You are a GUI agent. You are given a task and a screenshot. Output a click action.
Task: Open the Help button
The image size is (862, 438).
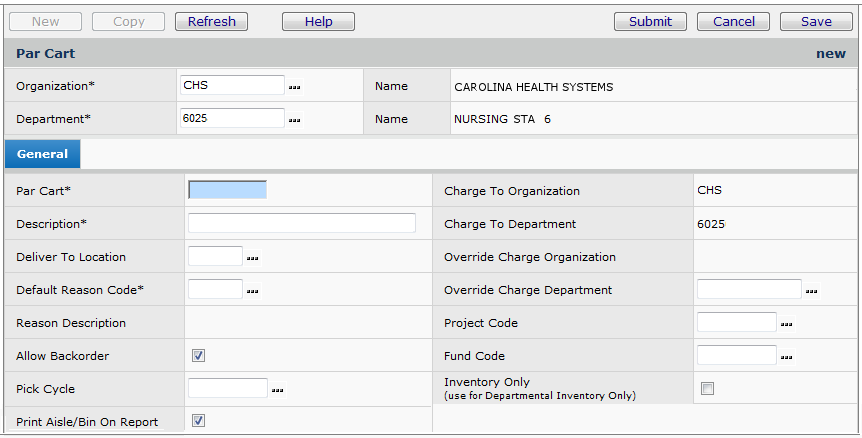click(x=318, y=21)
